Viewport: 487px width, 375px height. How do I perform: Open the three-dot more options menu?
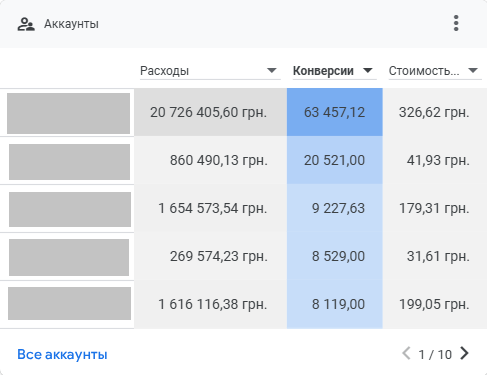click(456, 23)
